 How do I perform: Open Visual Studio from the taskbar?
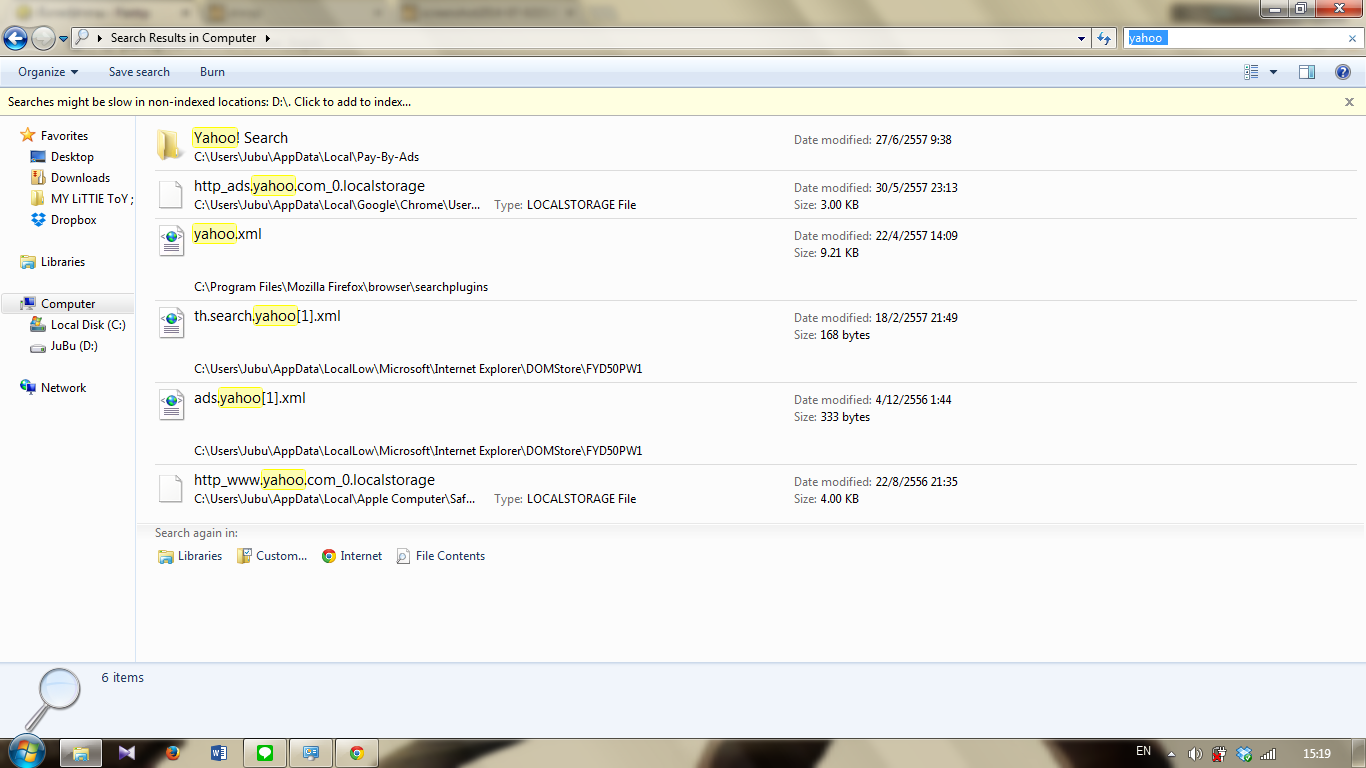(127, 753)
